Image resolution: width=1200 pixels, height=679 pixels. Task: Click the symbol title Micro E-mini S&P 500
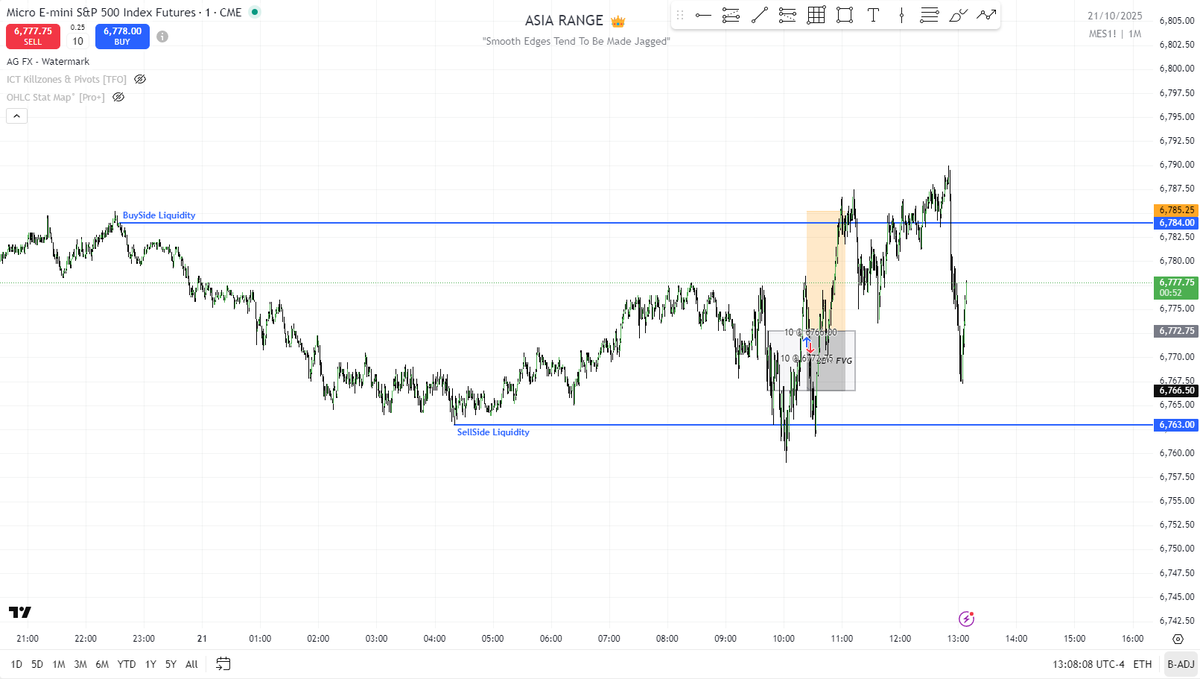pyautogui.click(x=124, y=12)
